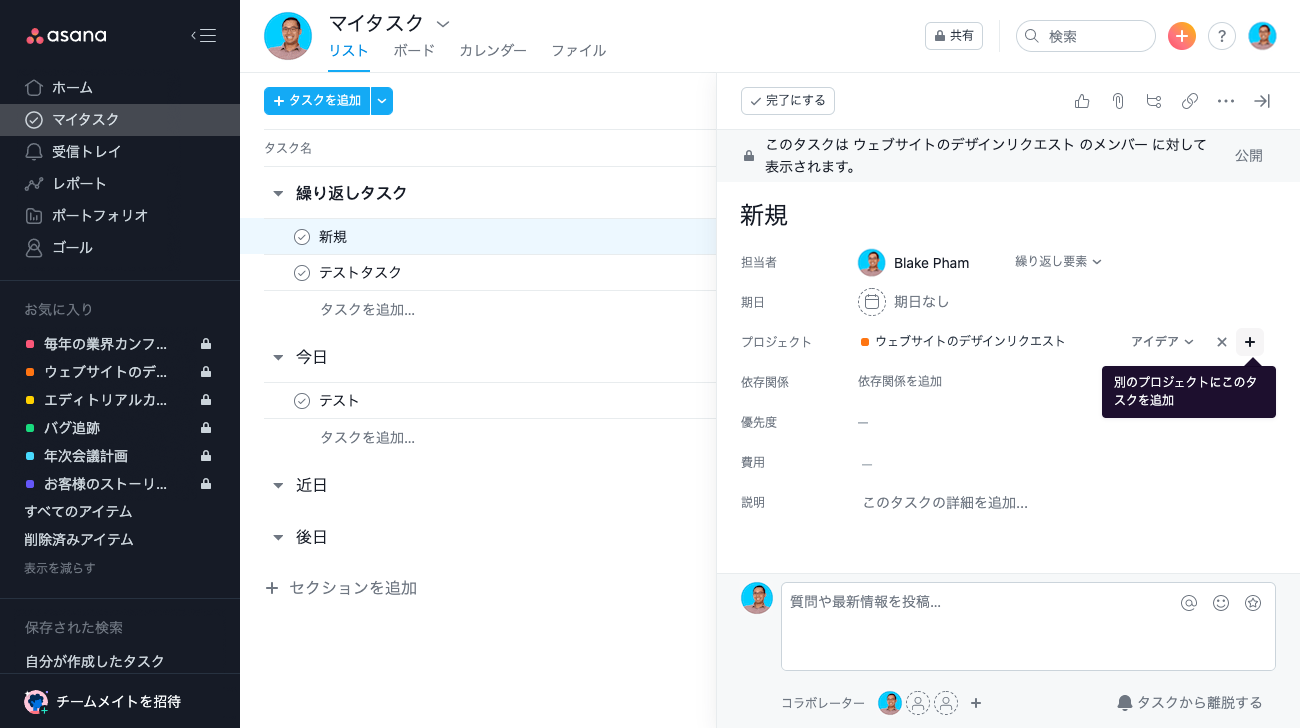Switch to the カレンダー tab

[x=493, y=51]
